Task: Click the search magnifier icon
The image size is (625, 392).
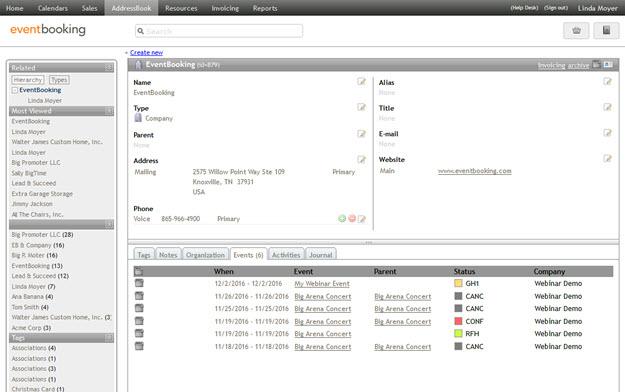Action: coord(140,31)
